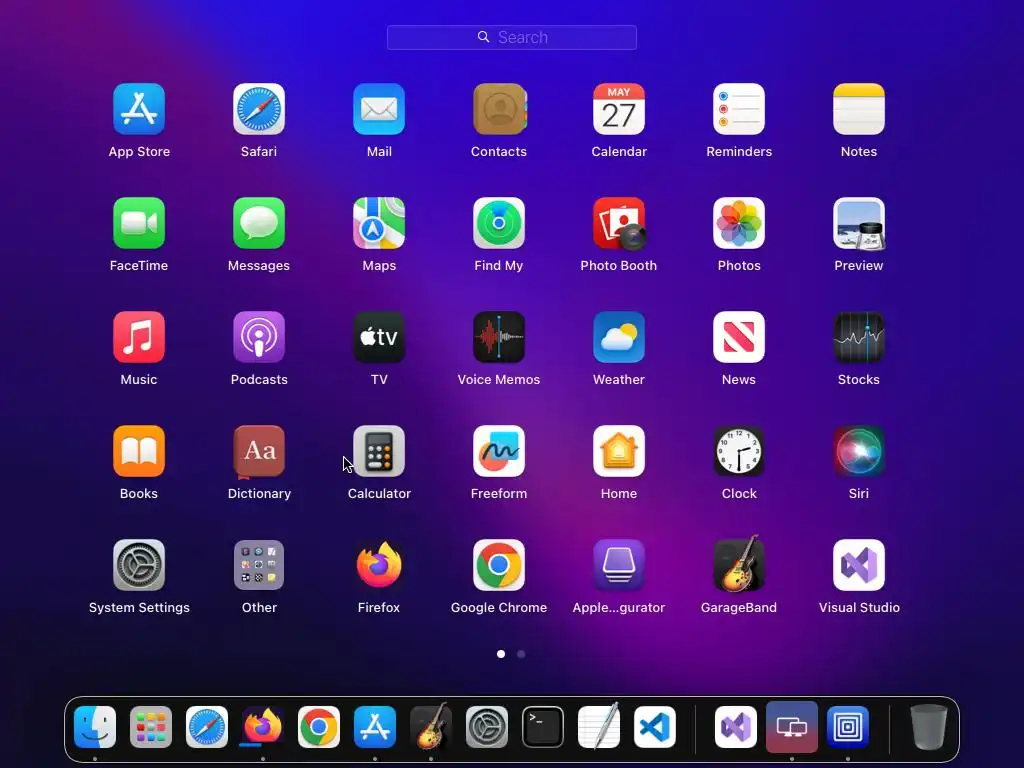Open Podcasts app
Viewport: 1024px width, 768px height.
pyautogui.click(x=259, y=337)
